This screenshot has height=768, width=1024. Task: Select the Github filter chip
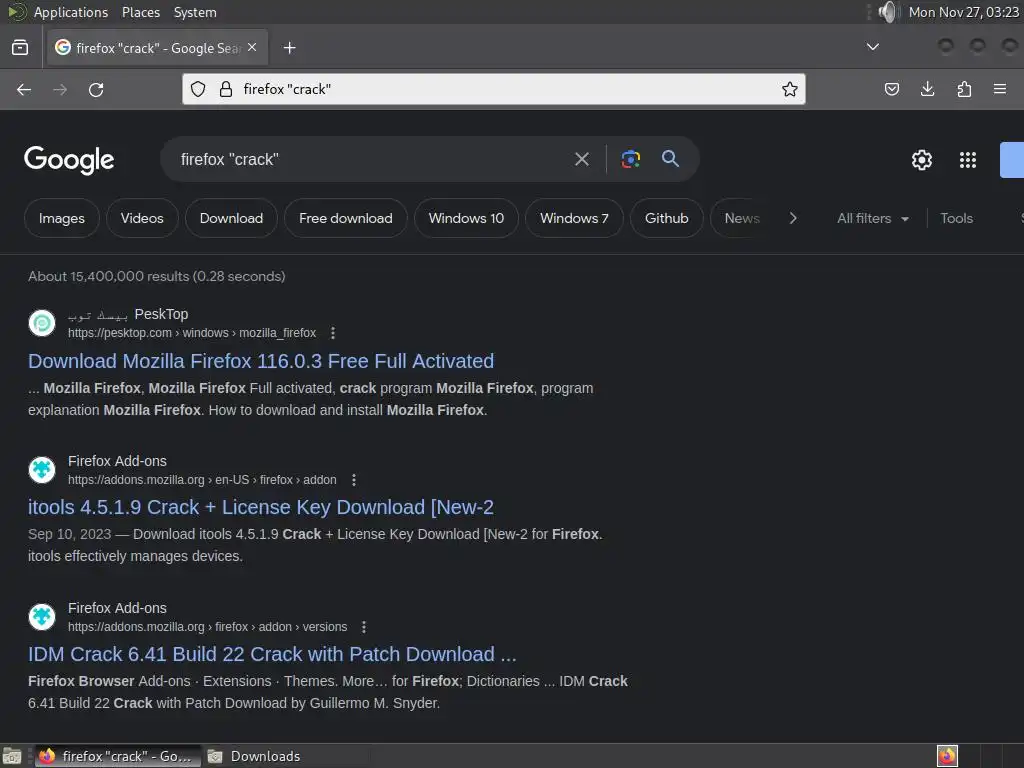point(667,218)
